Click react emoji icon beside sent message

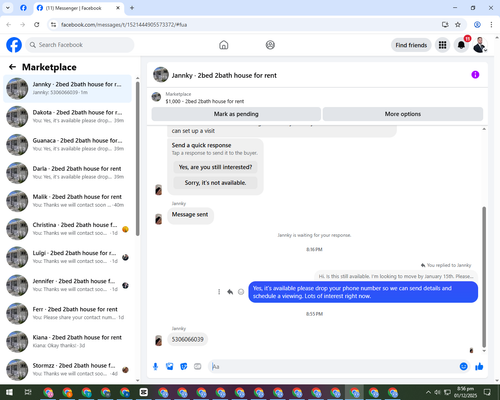[x=241, y=292]
